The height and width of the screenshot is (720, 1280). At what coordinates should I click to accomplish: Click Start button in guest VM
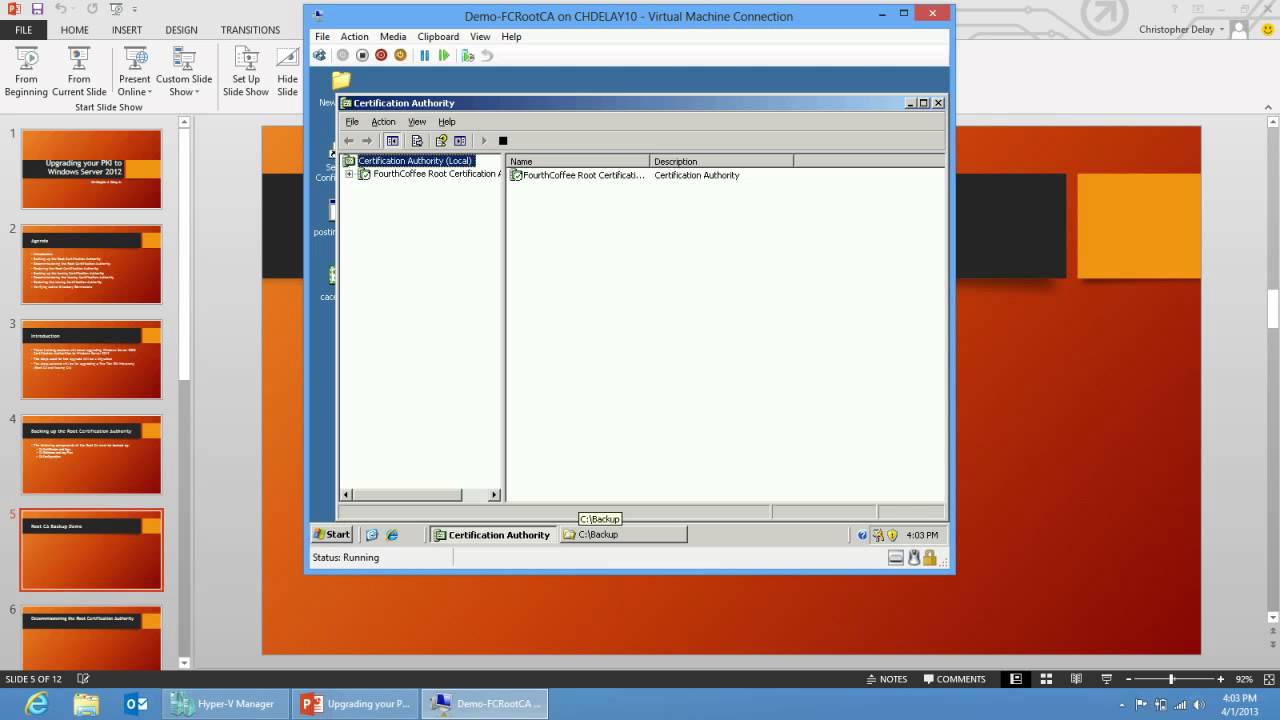tap(332, 535)
